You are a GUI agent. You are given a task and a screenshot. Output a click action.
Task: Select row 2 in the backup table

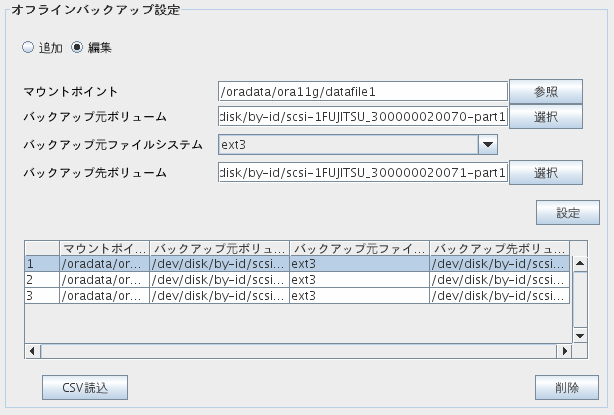point(297,280)
